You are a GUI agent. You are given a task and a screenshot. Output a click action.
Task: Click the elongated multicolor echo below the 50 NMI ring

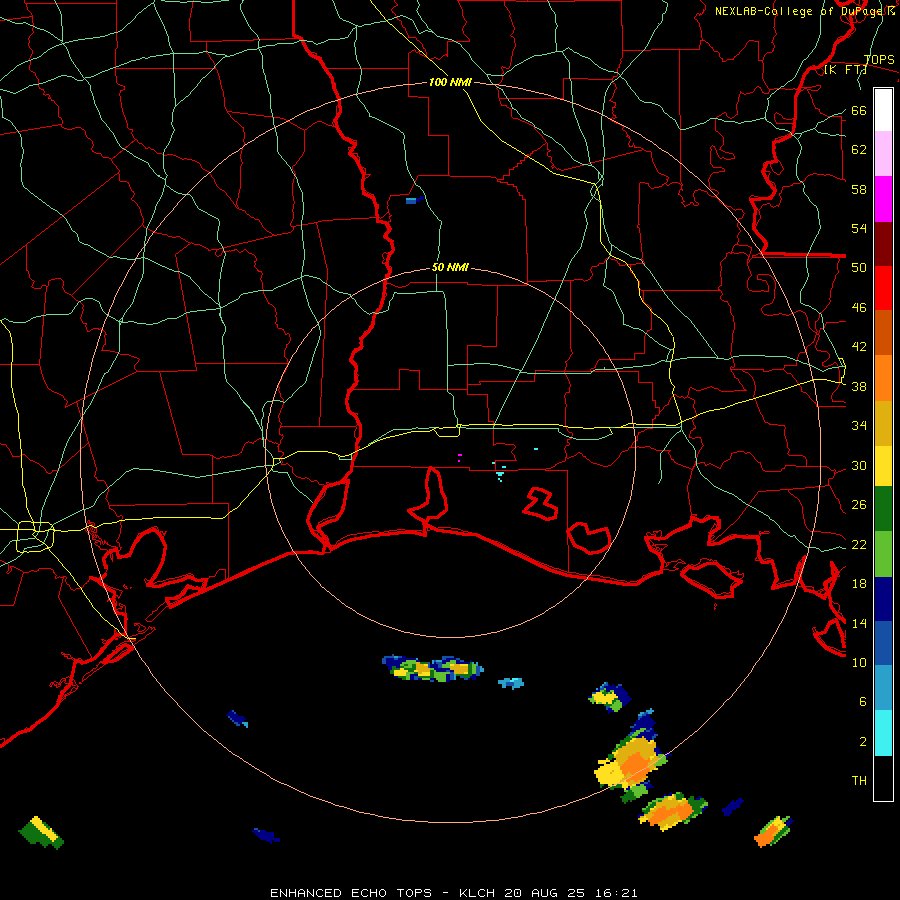click(x=433, y=668)
